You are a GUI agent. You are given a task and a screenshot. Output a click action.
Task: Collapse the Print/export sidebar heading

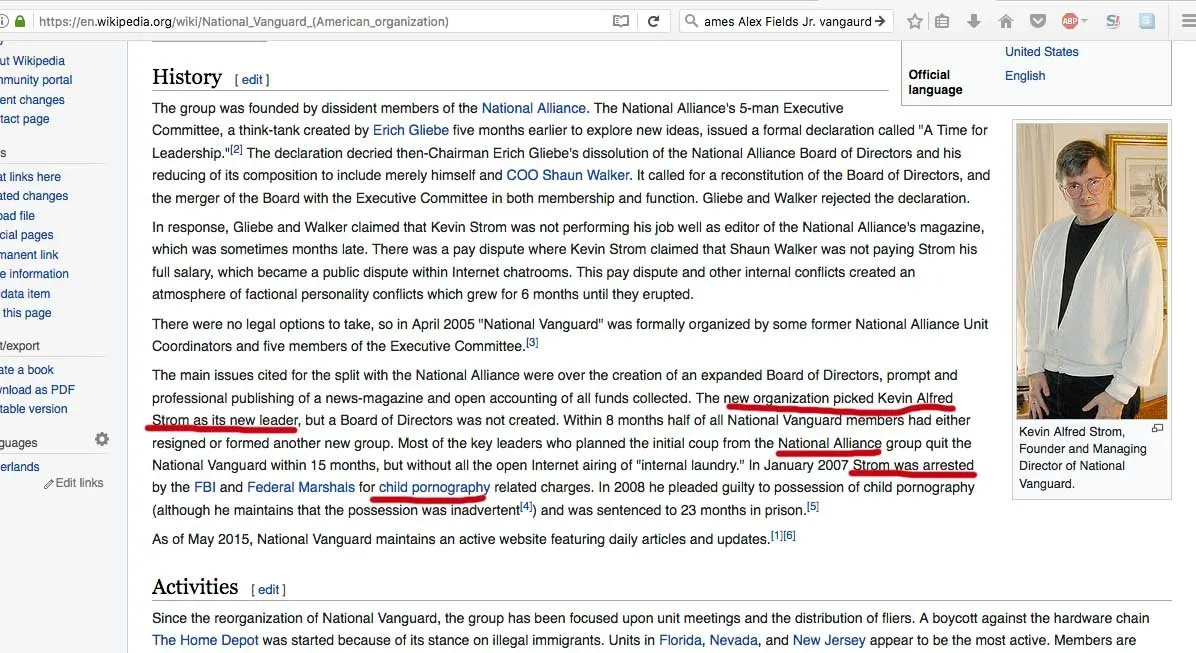click(20, 346)
